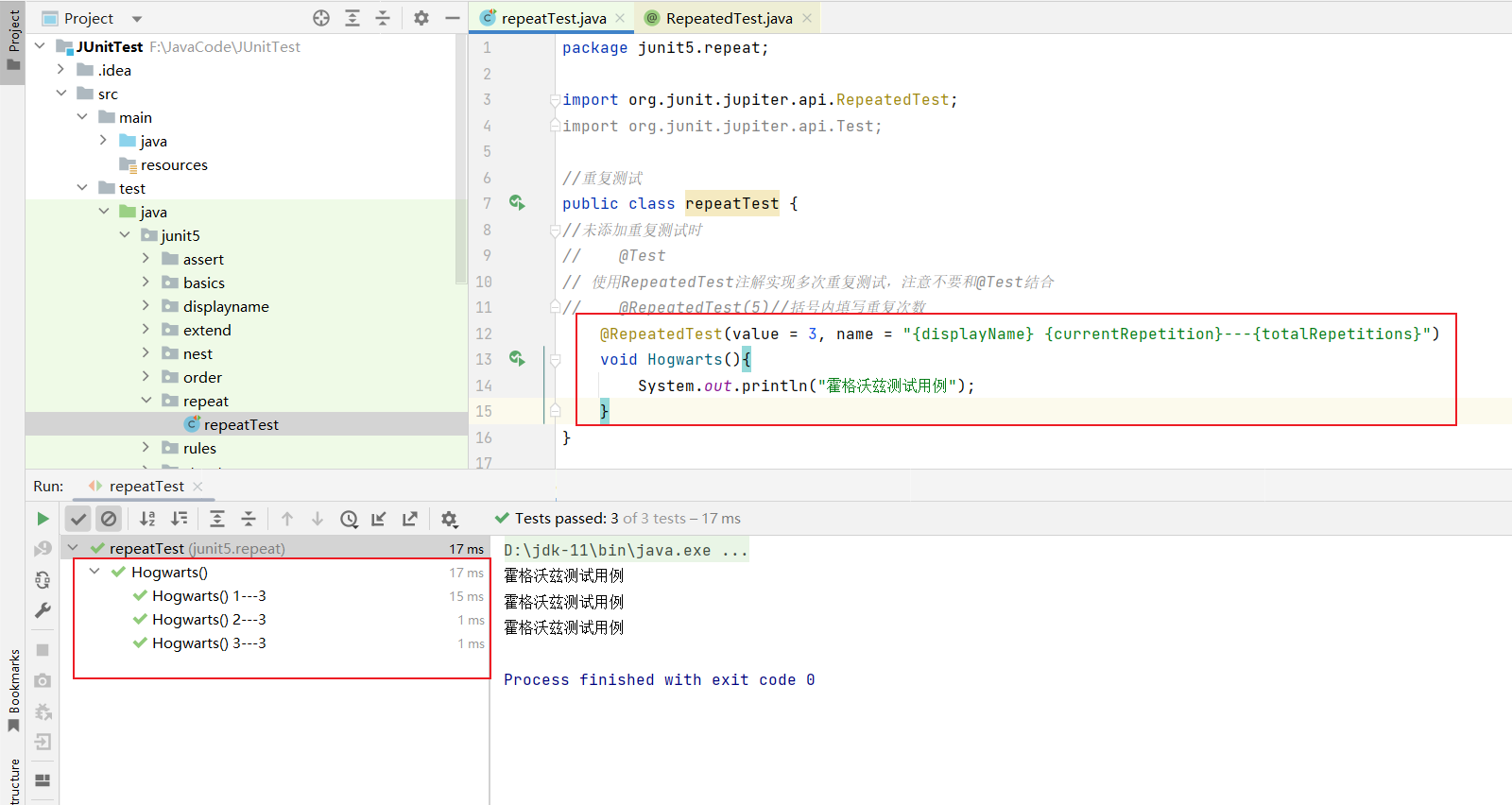This screenshot has width=1512, height=805.
Task: Open test history clock icon
Action: click(349, 519)
